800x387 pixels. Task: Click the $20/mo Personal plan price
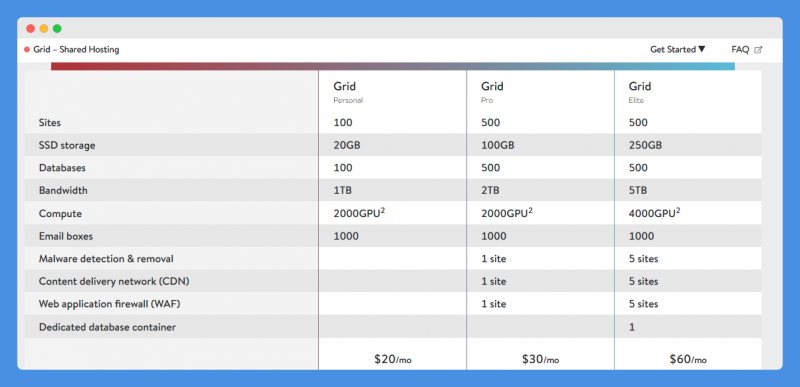tap(392, 359)
